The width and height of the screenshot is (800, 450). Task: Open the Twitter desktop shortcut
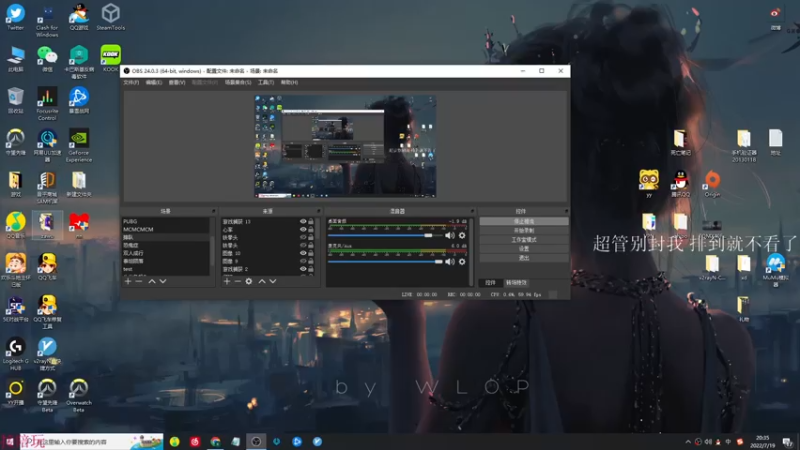[15, 17]
